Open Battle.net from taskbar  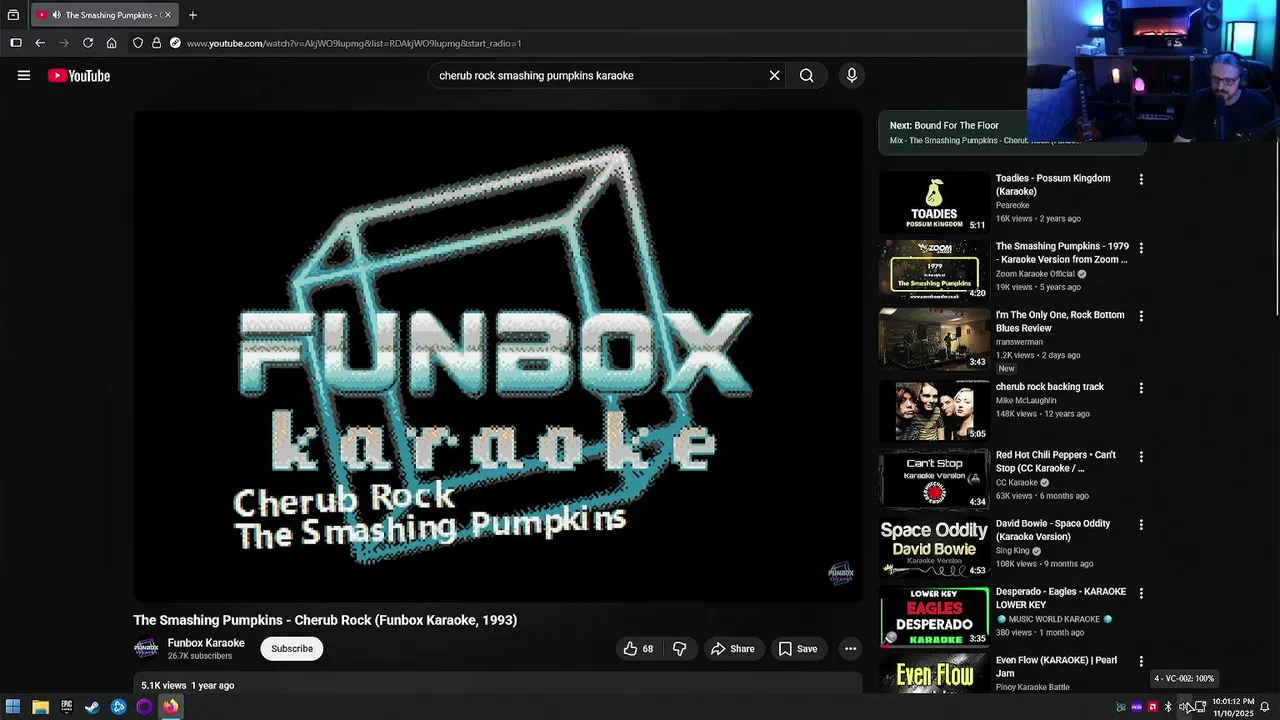click(x=118, y=707)
